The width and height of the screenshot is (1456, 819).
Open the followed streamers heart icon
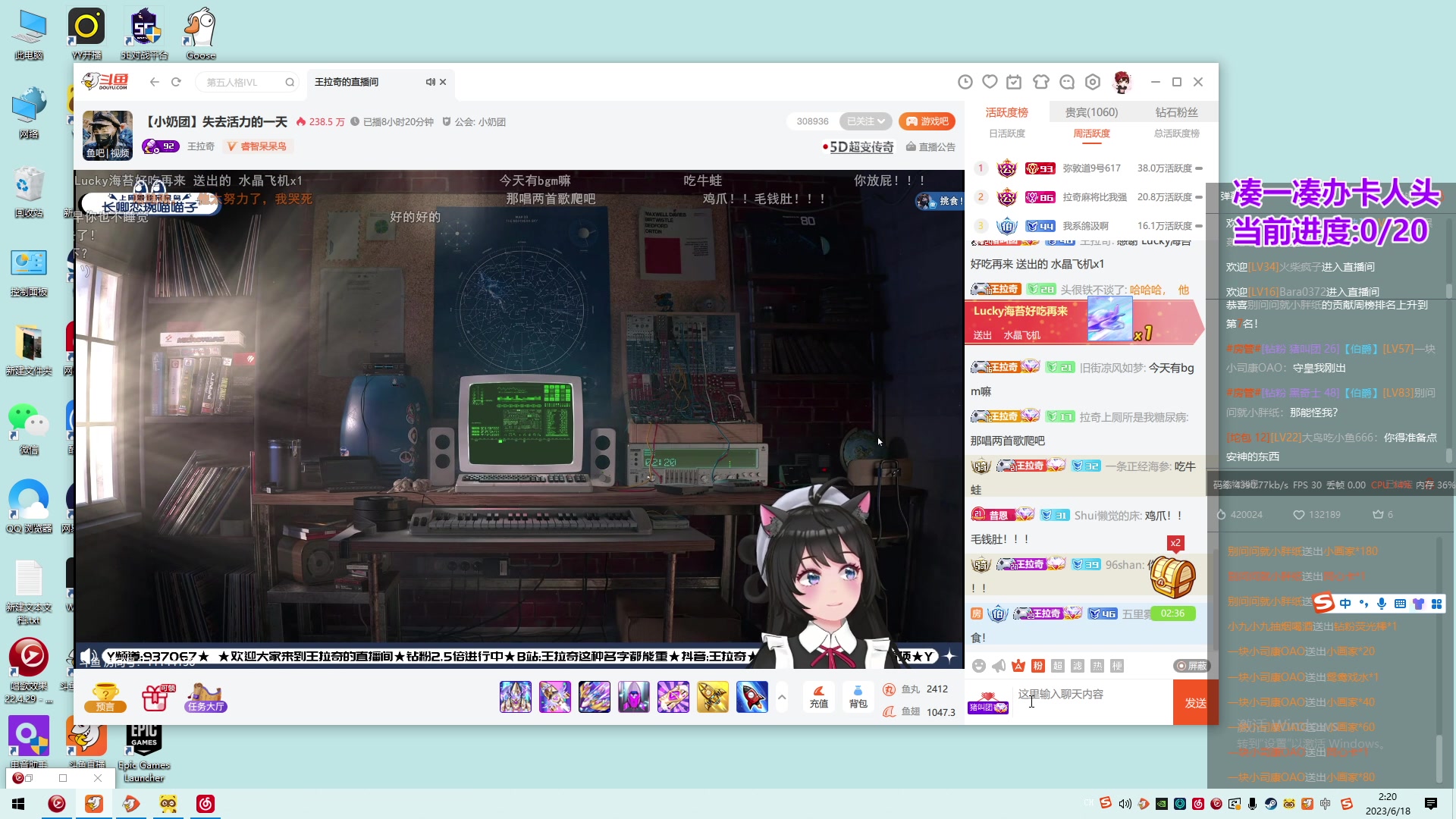(990, 82)
